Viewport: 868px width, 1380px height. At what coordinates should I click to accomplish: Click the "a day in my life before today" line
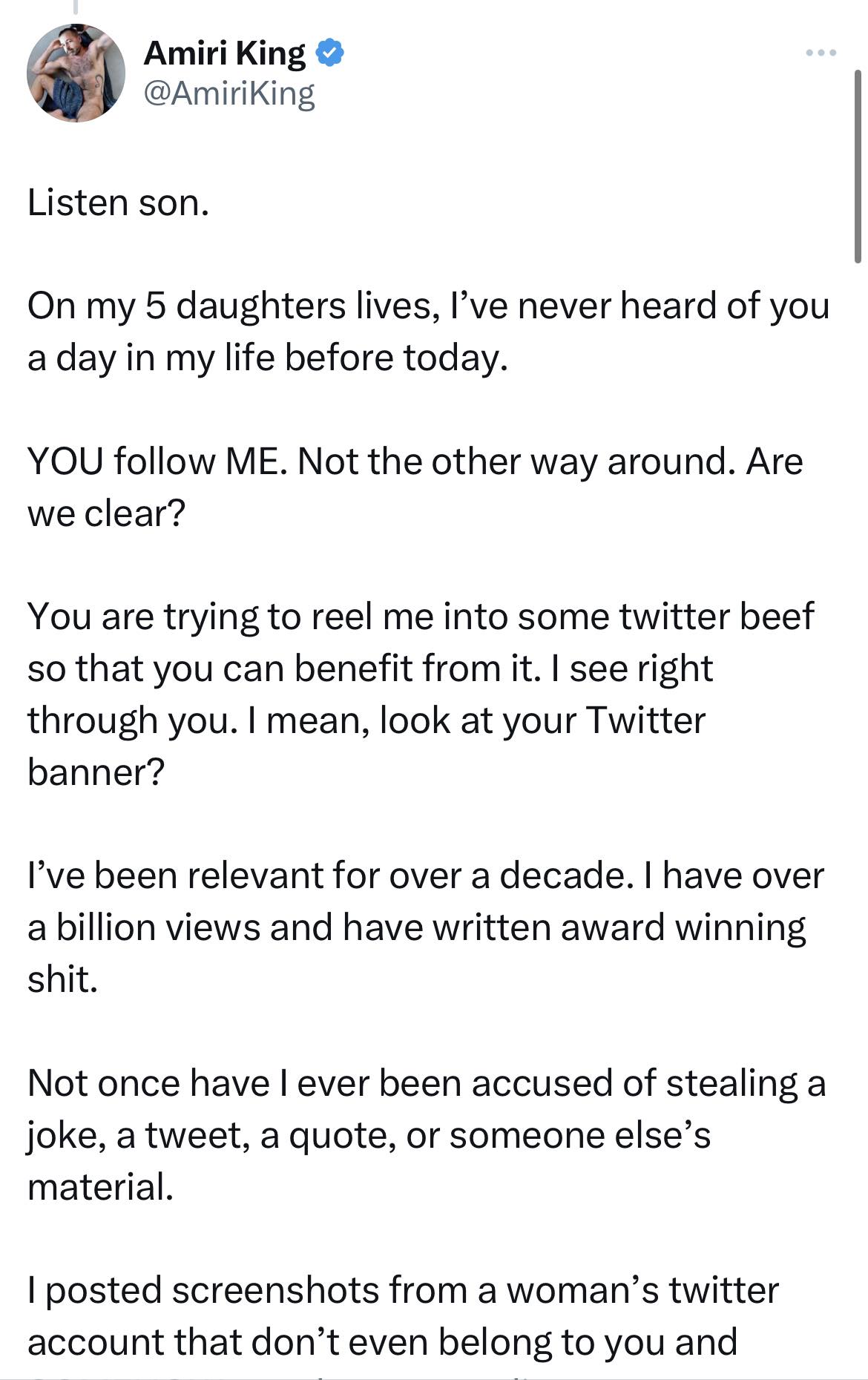coord(268,358)
